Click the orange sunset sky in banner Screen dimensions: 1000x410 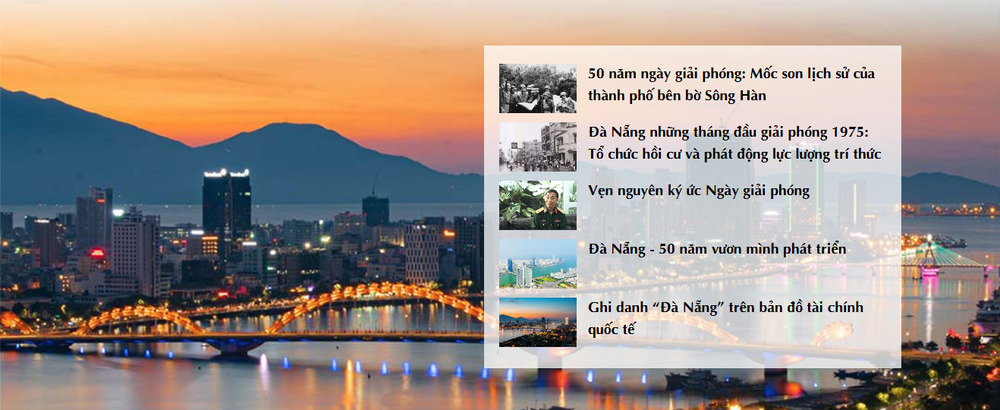(x=250, y=60)
